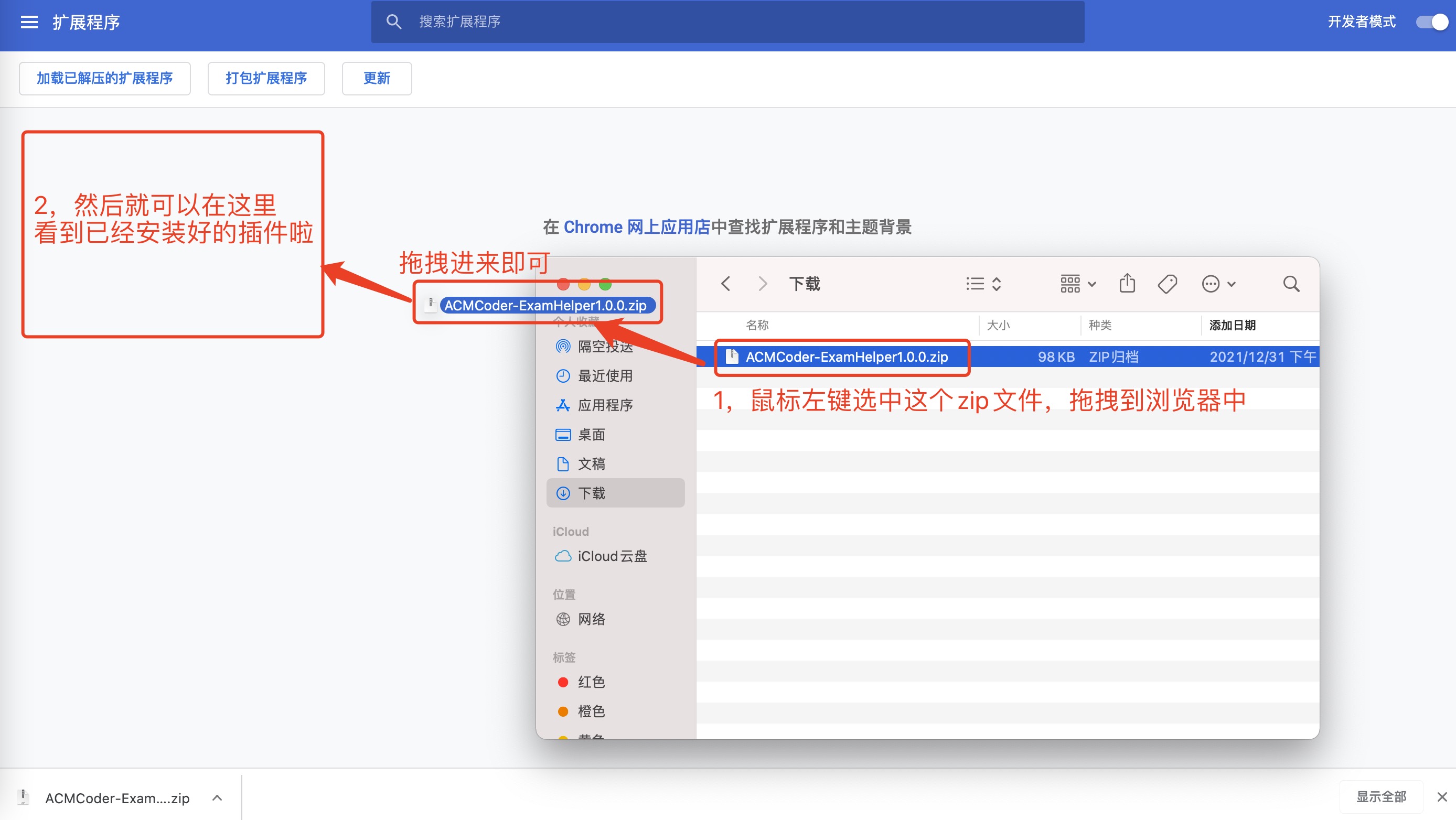Click the zip icon in the download bar

23,797
